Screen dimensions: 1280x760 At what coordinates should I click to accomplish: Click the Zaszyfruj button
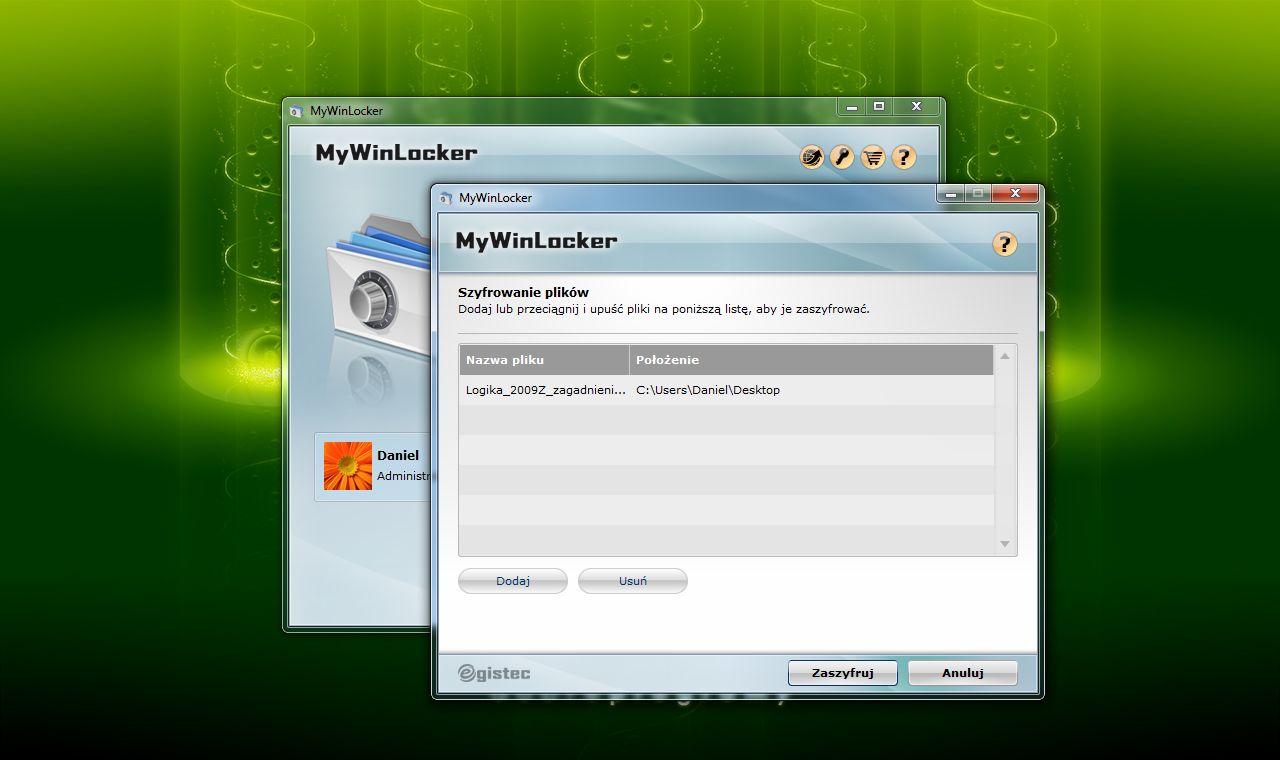[843, 673]
